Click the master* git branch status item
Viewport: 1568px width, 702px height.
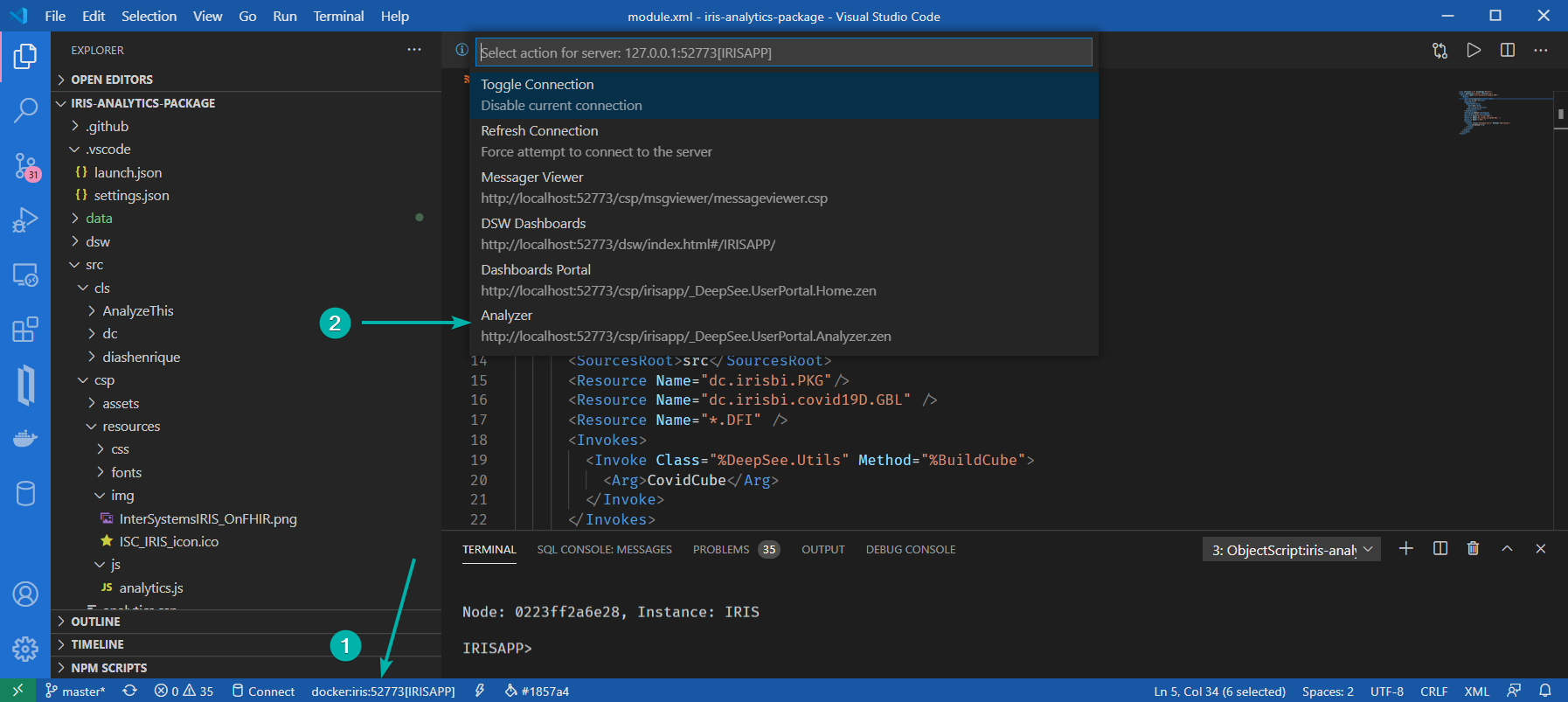(75, 691)
